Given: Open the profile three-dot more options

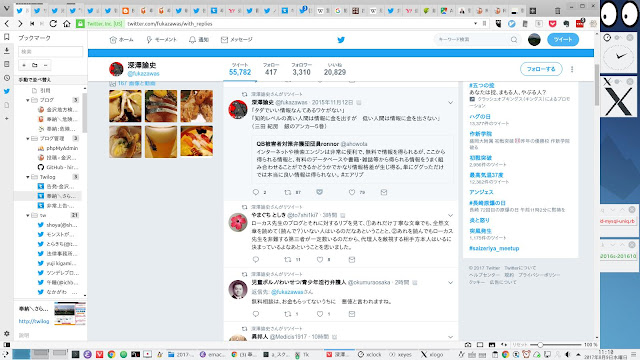Looking at the screenshot, I should (572, 69).
